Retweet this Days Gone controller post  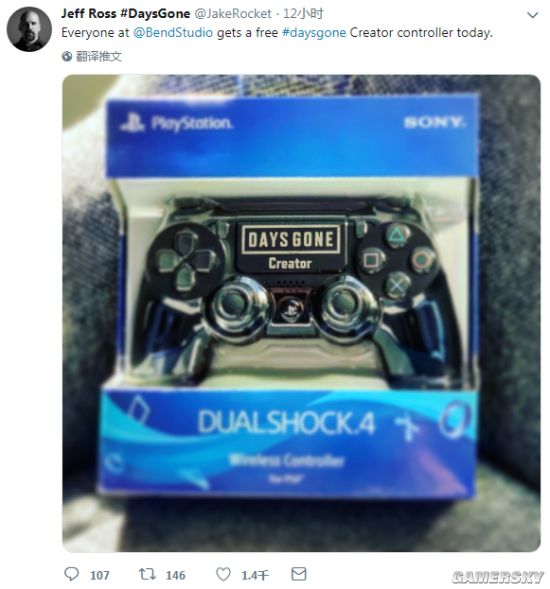pyautogui.click(x=147, y=574)
